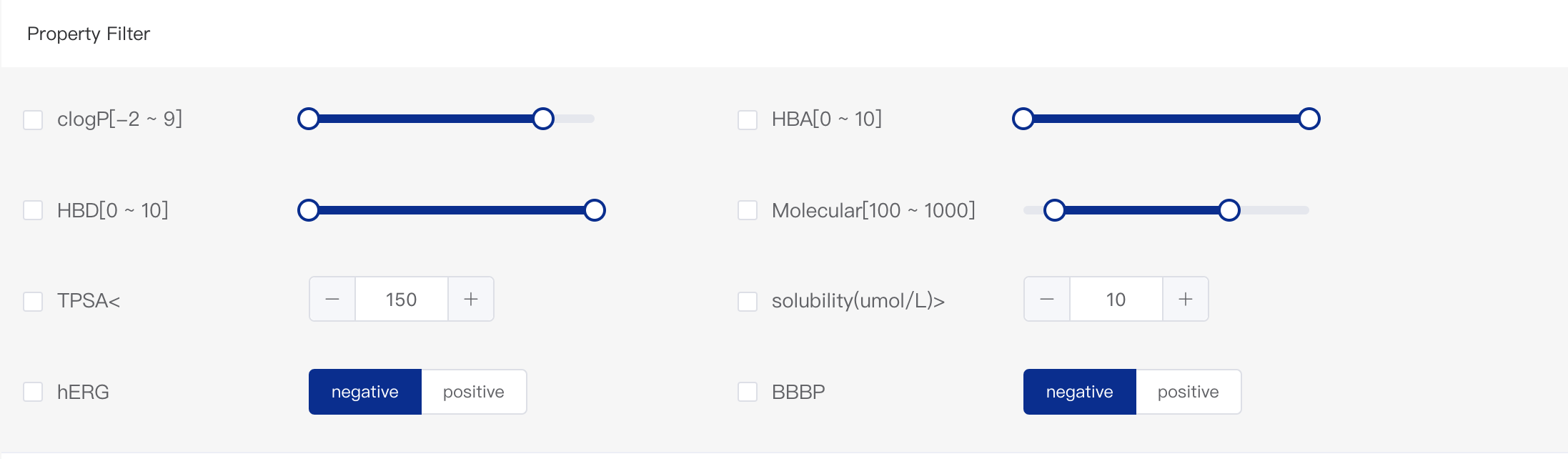Tick the BBBP filter checkbox
The width and height of the screenshot is (1568, 459).
click(x=748, y=392)
